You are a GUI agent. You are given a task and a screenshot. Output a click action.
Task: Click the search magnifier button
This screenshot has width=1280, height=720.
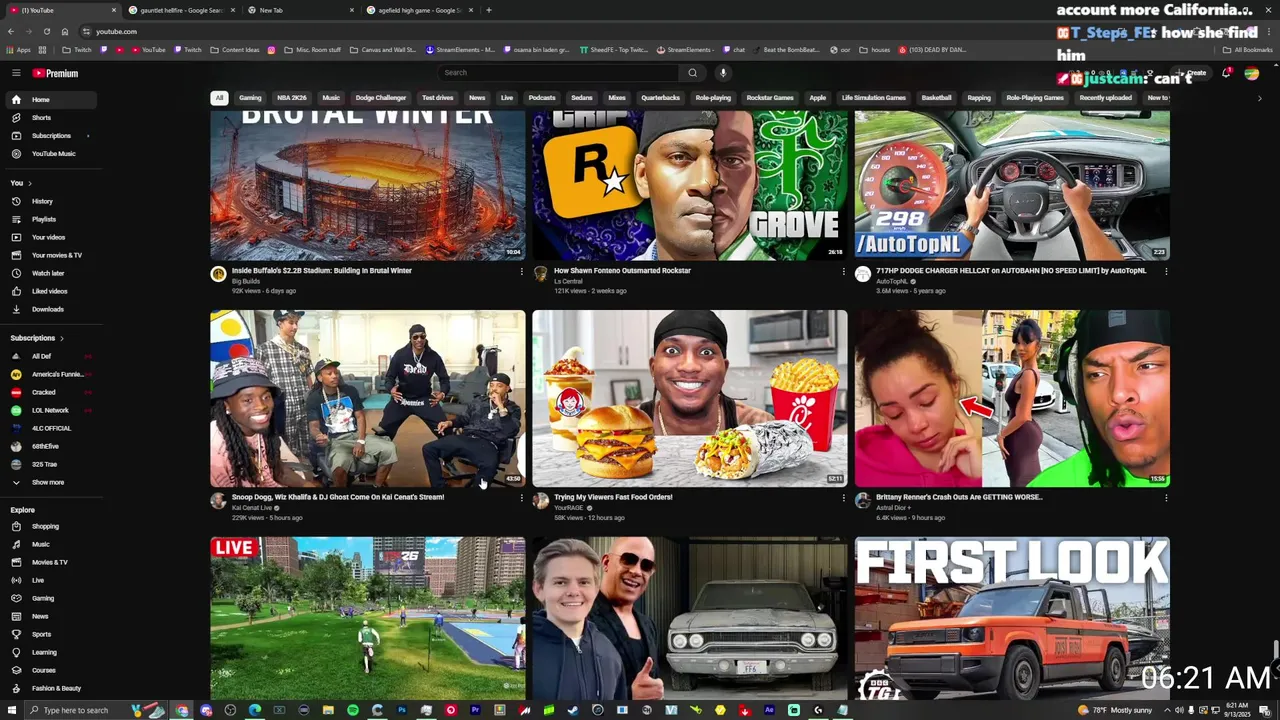(692, 73)
